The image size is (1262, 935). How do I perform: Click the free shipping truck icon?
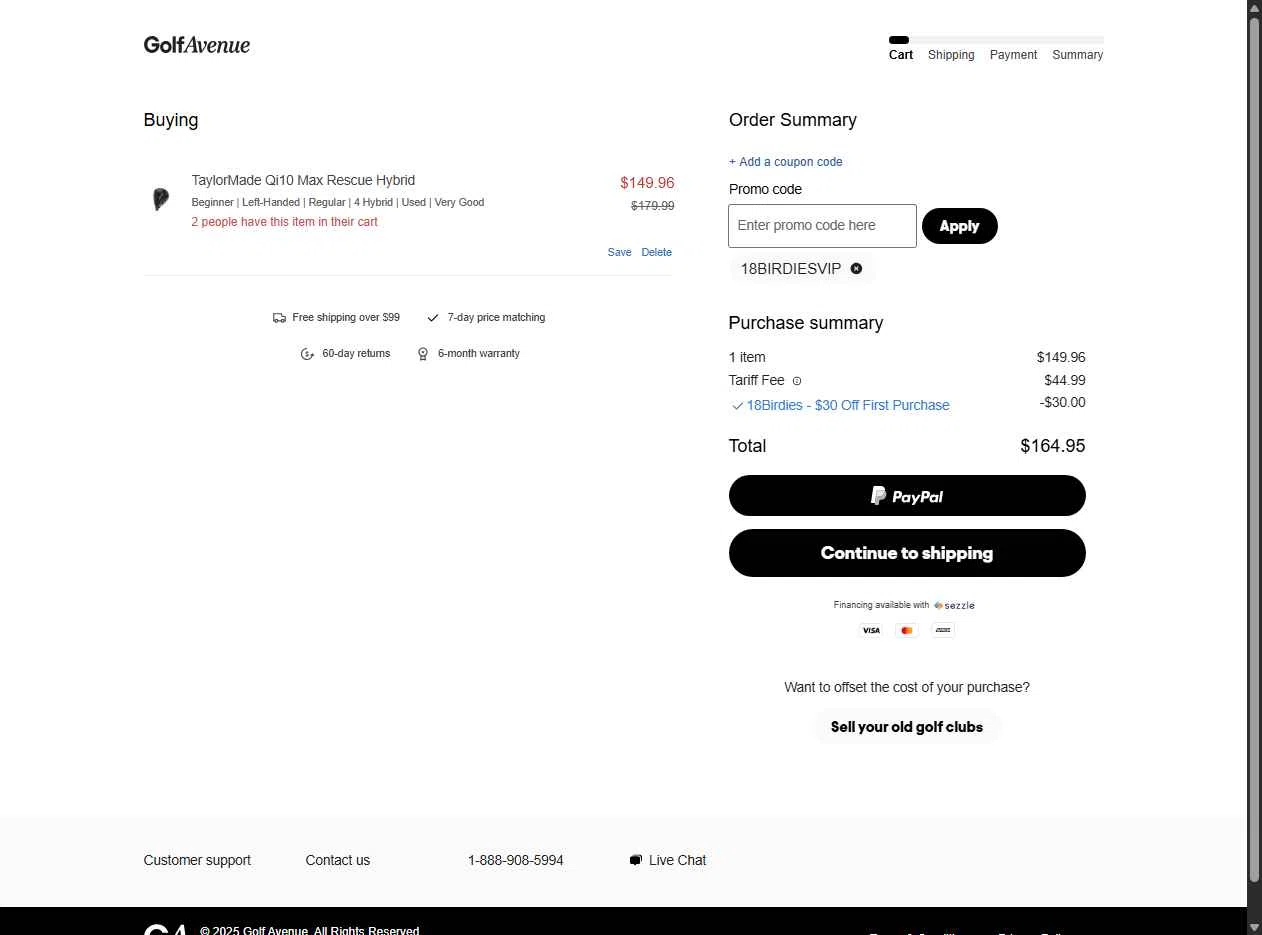(x=279, y=318)
